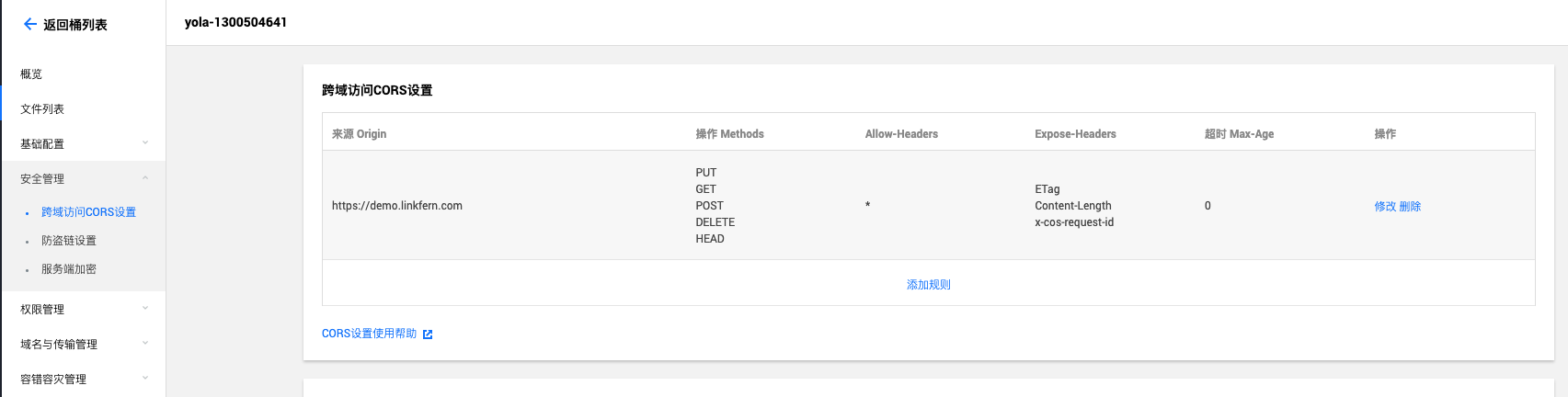Screen dimensions: 1568x397
Task: Click the back arrow icon
Action: click(29, 25)
